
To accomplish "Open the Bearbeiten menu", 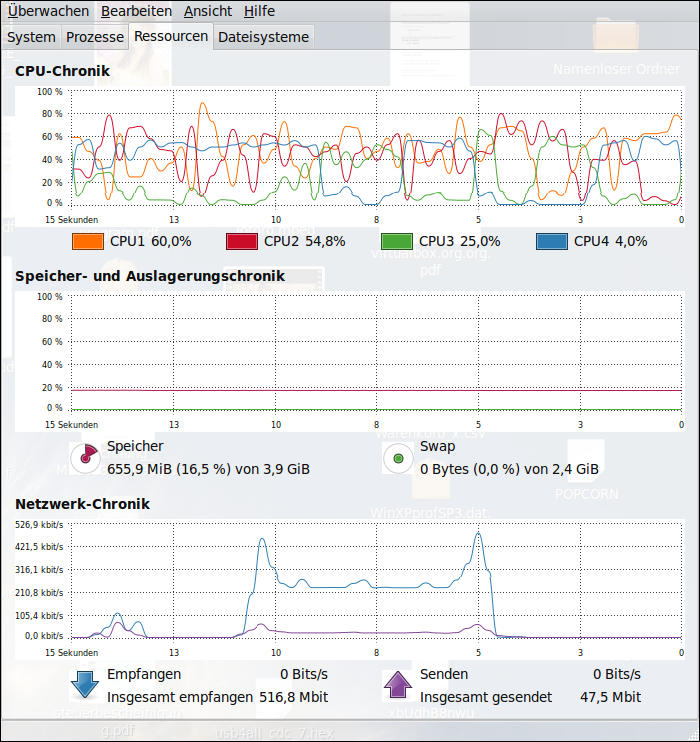I will pos(136,11).
